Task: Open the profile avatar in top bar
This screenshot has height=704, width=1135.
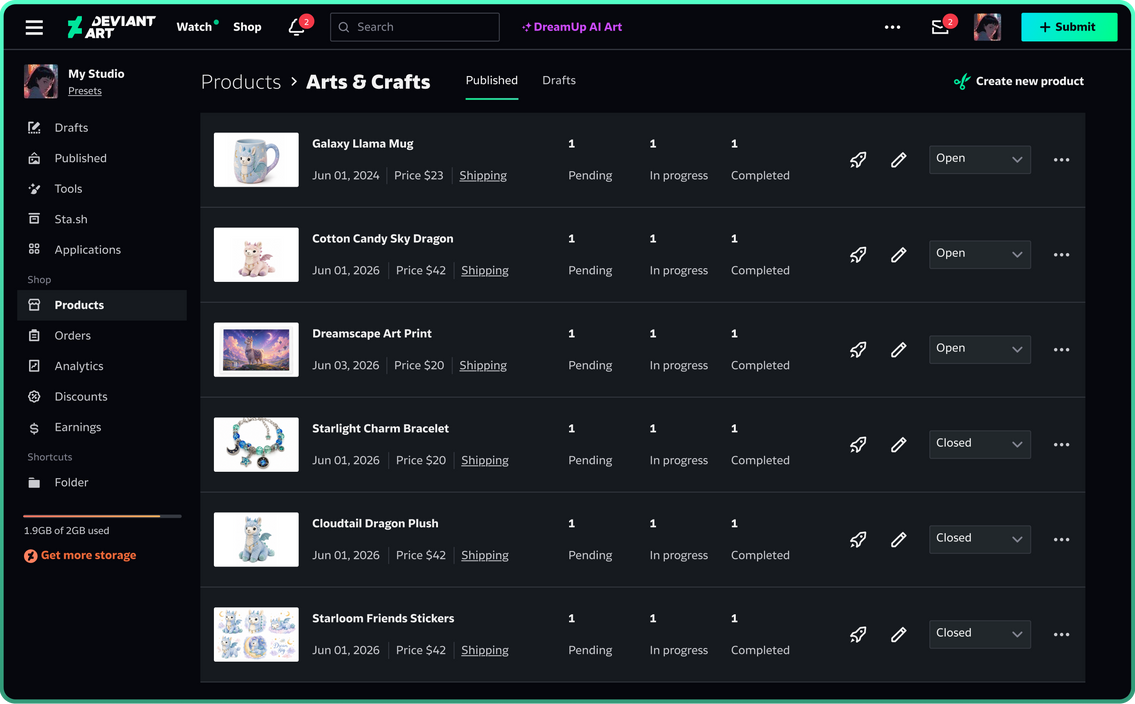Action: (987, 27)
